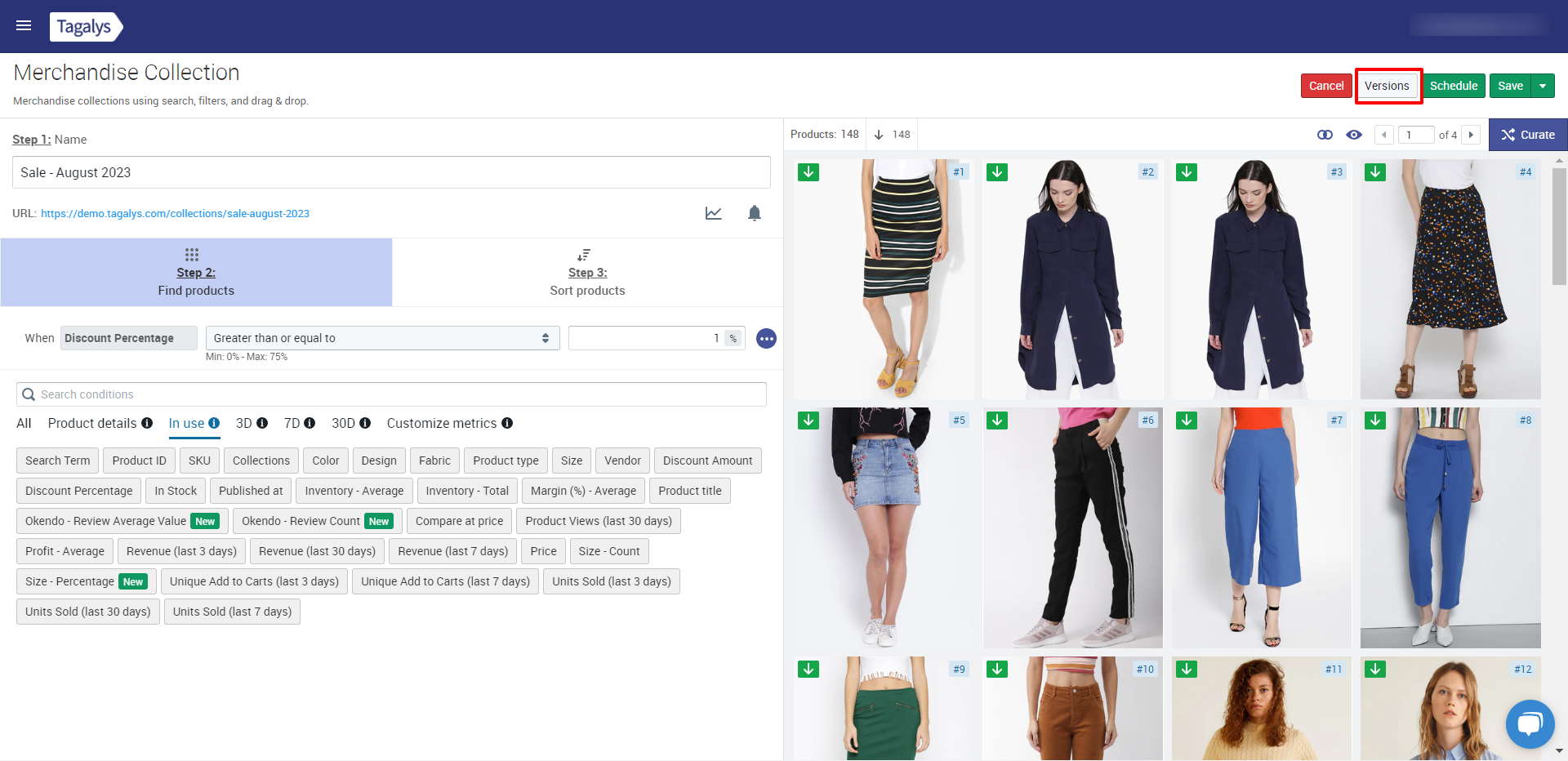Open the Versions button
The image size is (1568, 761).
click(x=1387, y=86)
